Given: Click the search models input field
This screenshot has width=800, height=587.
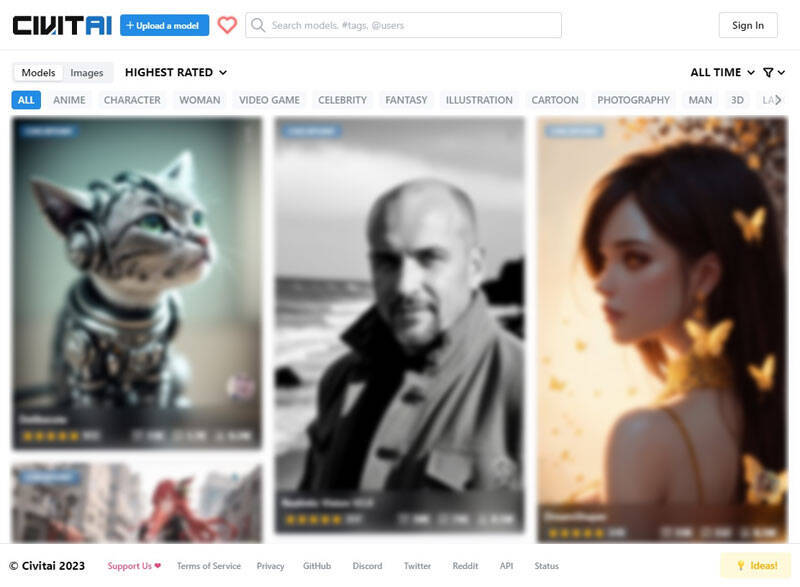Looking at the screenshot, I should pyautogui.click(x=410, y=25).
